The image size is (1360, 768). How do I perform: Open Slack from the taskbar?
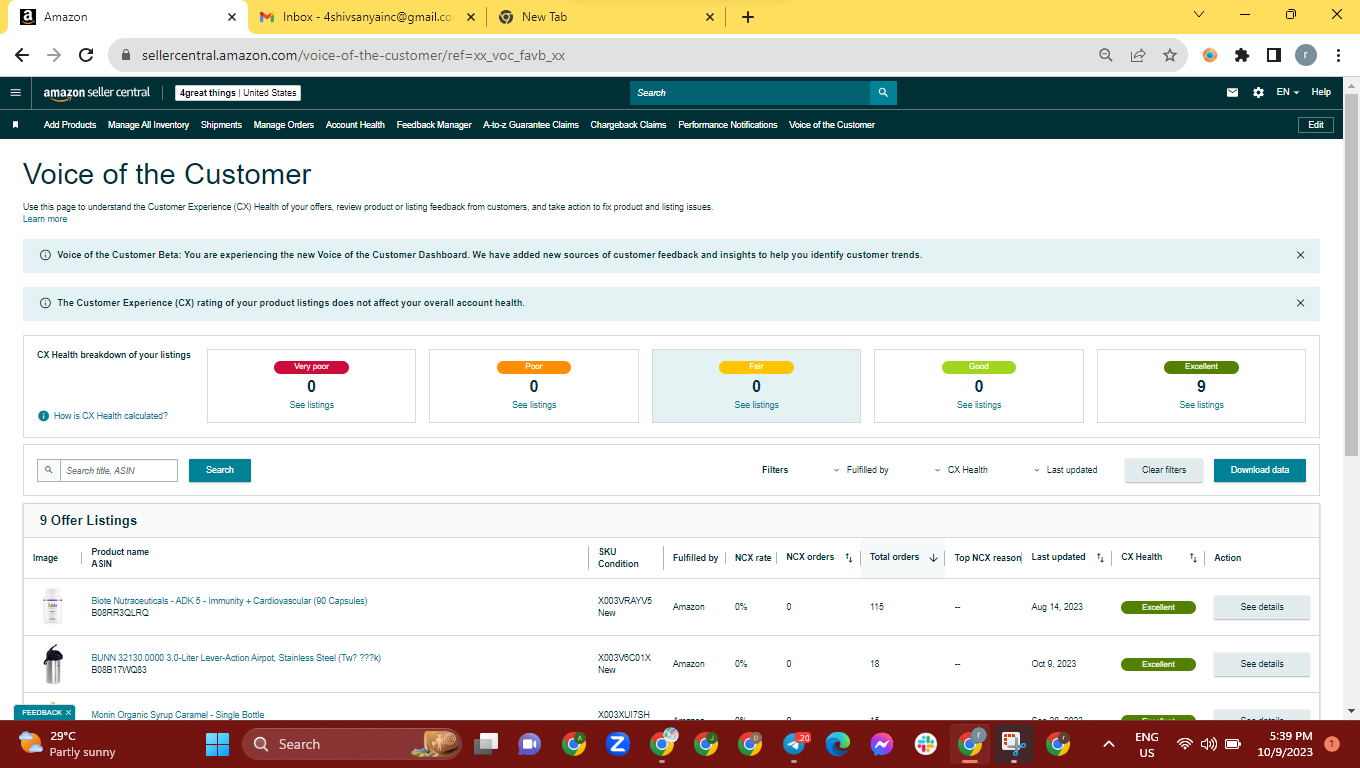926,744
